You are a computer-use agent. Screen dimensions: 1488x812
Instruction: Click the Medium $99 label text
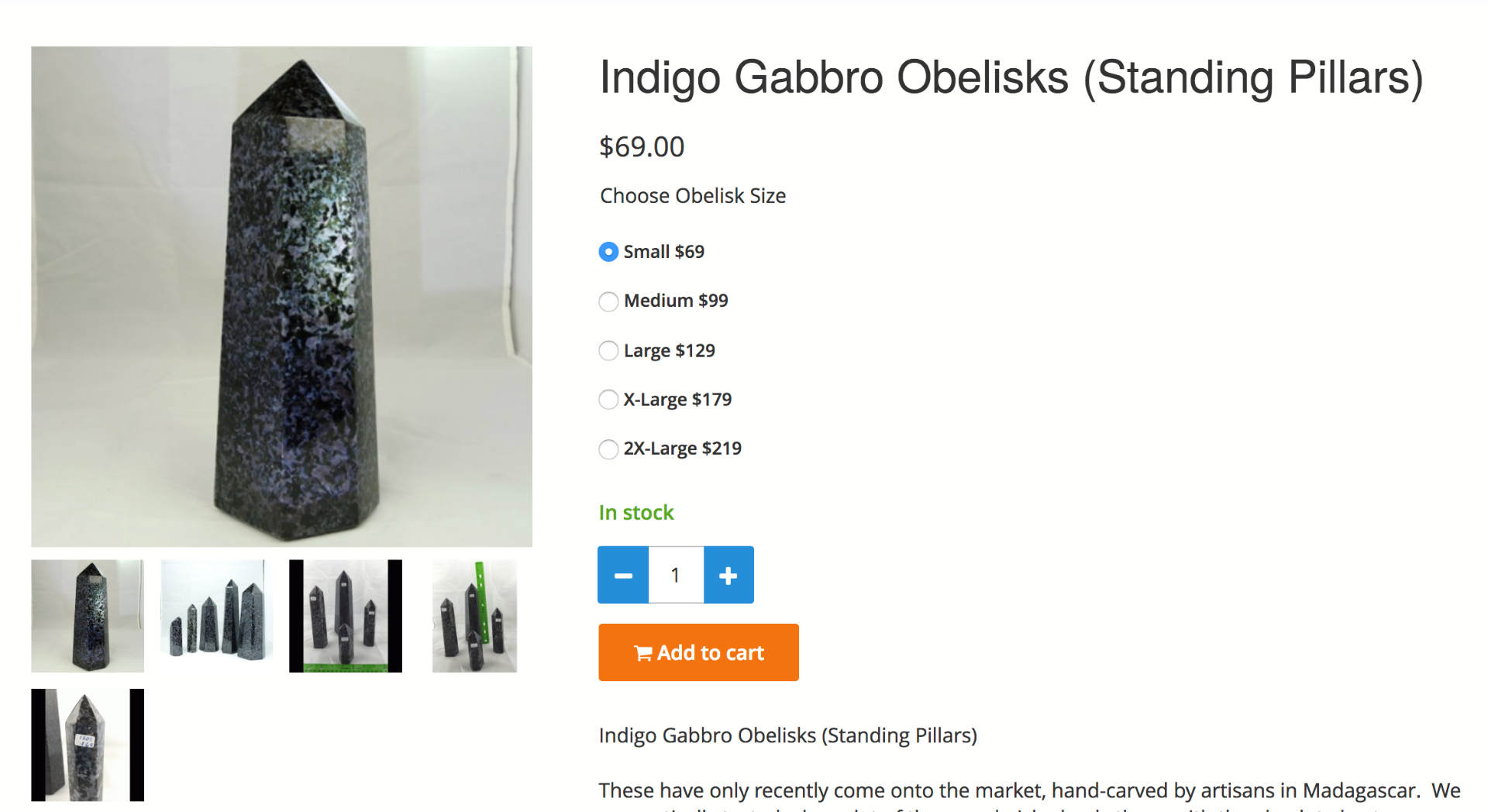pos(676,301)
